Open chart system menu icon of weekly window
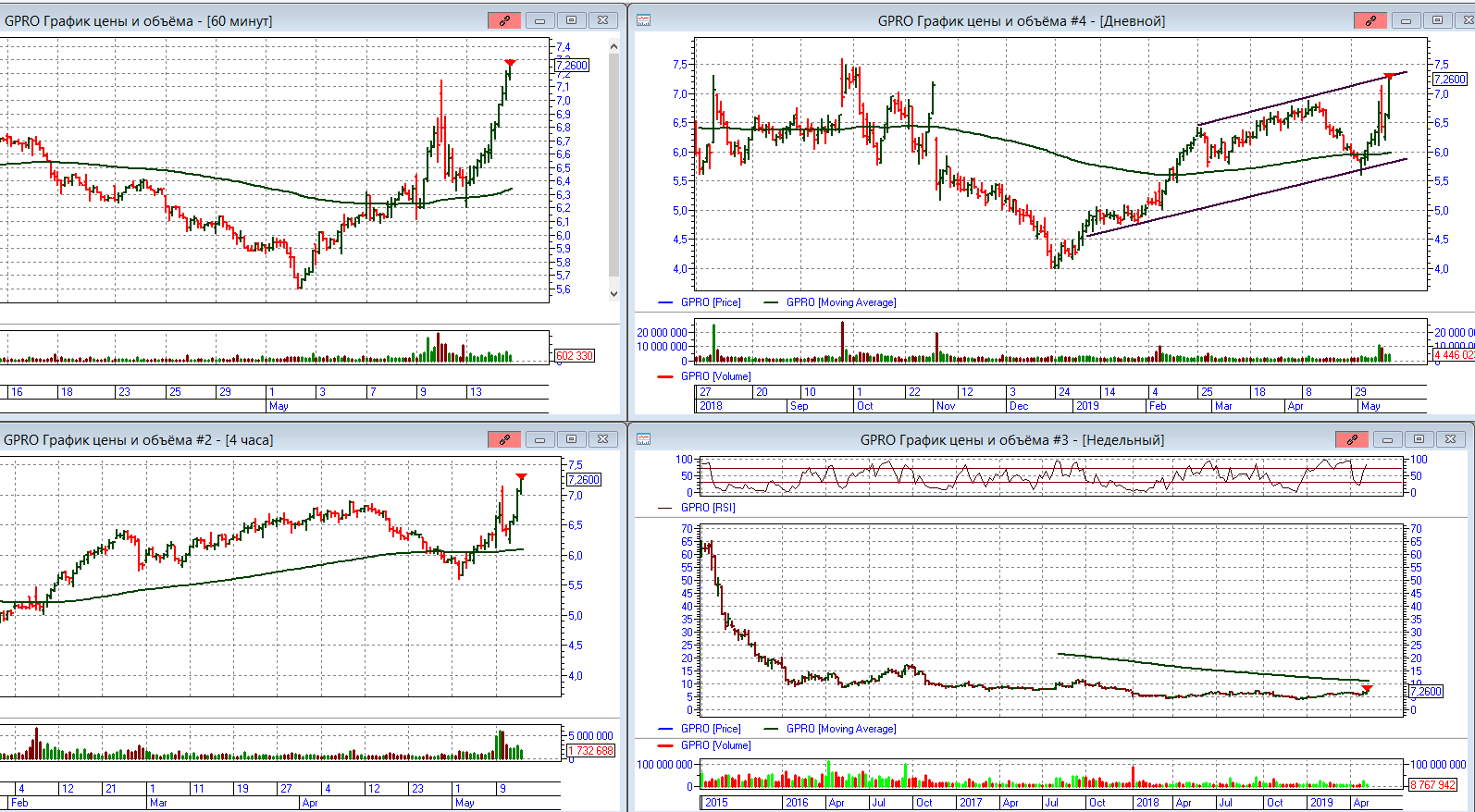Viewport: 1475px width, 812px height. [x=644, y=439]
